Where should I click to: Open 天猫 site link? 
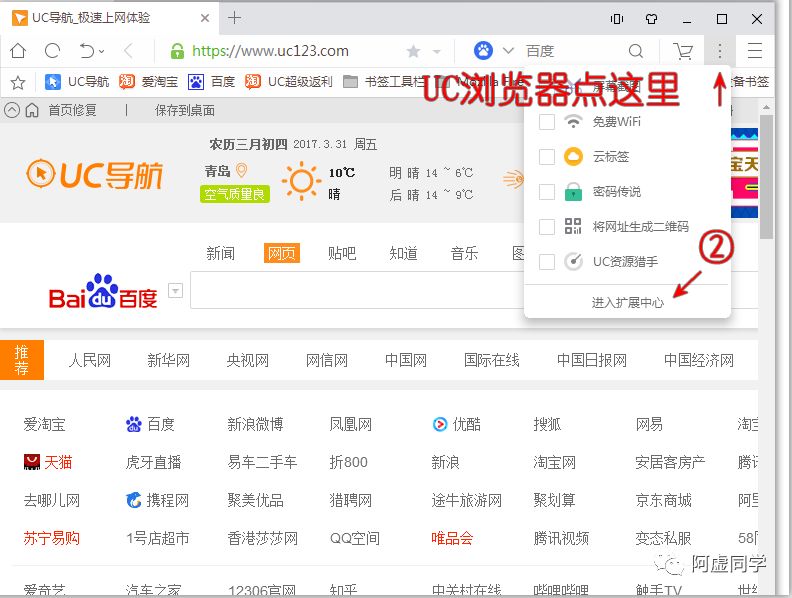tap(48, 462)
